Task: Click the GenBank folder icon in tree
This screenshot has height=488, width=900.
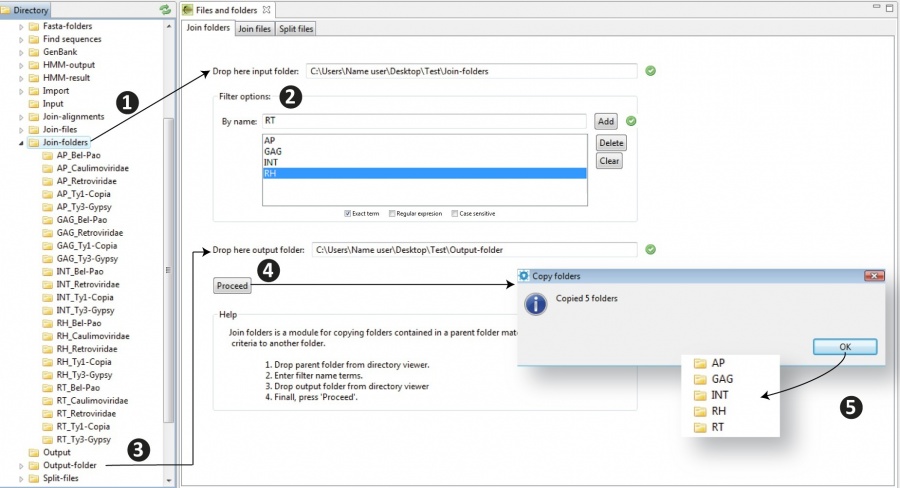Action: 34,52
